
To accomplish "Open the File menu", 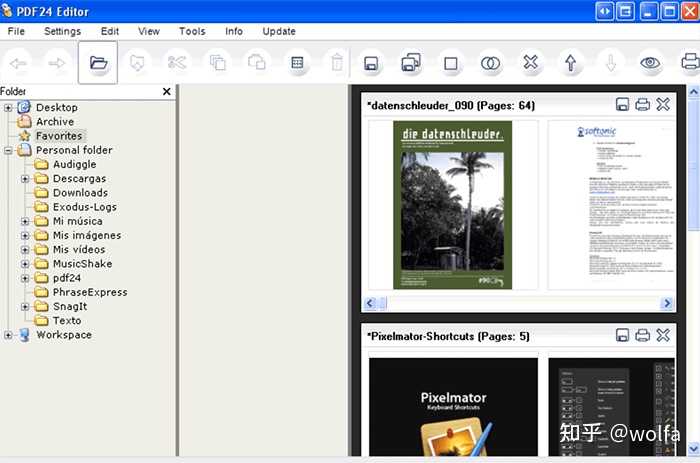I will (16, 31).
